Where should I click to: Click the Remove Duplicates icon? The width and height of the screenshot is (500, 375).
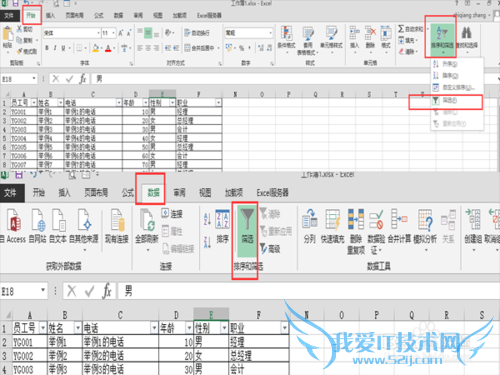tap(356, 219)
